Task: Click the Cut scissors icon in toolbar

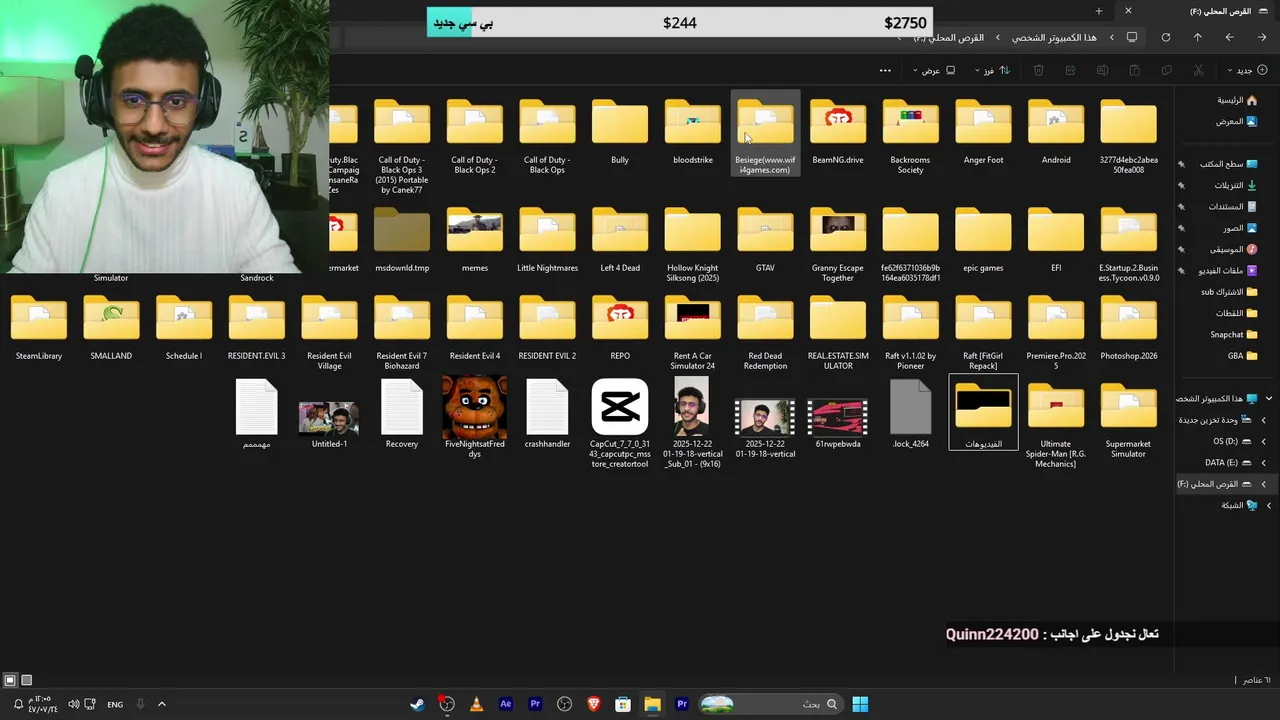Action: [x=1198, y=70]
